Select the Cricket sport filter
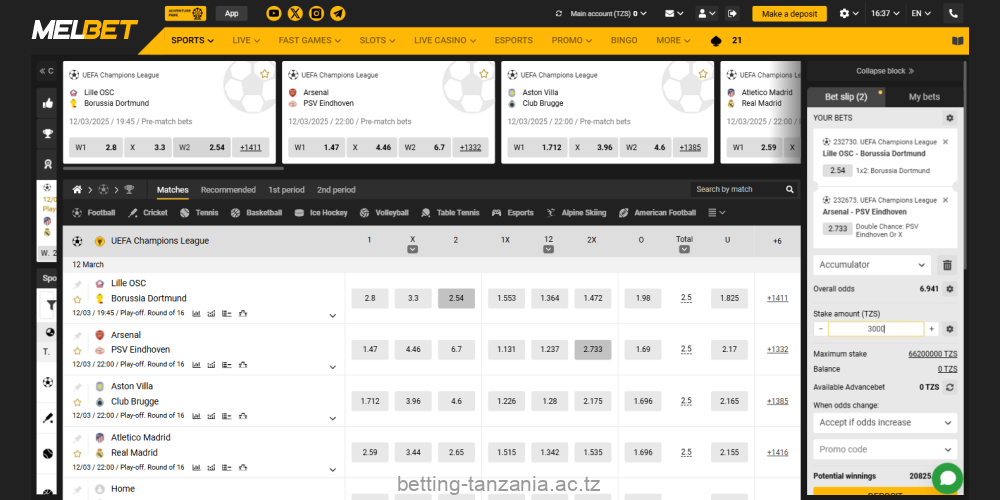The height and width of the screenshot is (500, 1000). point(148,213)
